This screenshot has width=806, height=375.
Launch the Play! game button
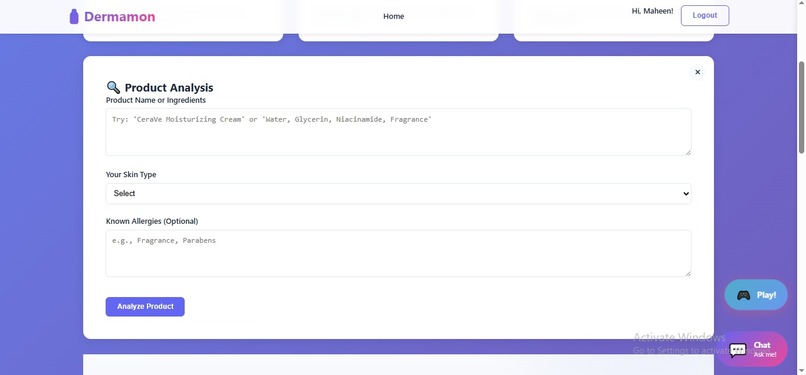756,295
